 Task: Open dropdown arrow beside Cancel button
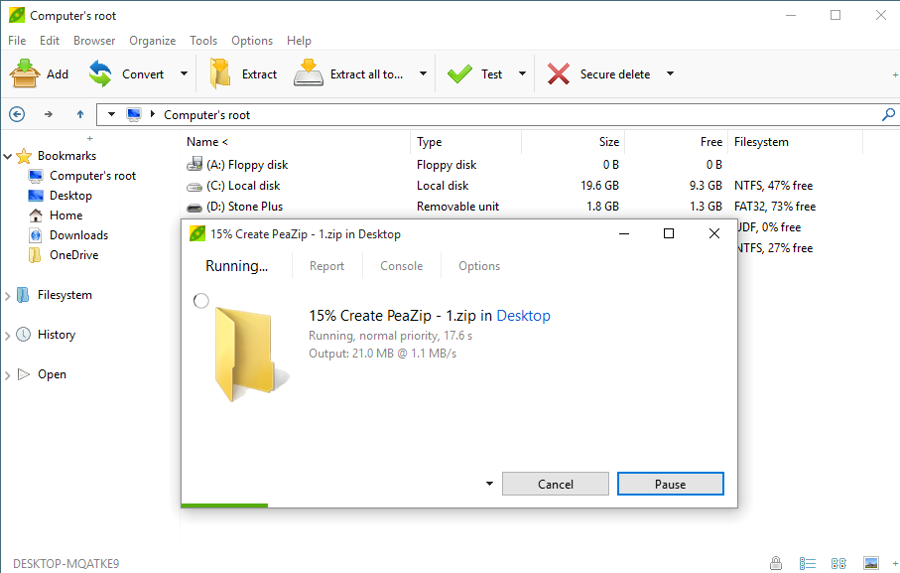pos(489,483)
